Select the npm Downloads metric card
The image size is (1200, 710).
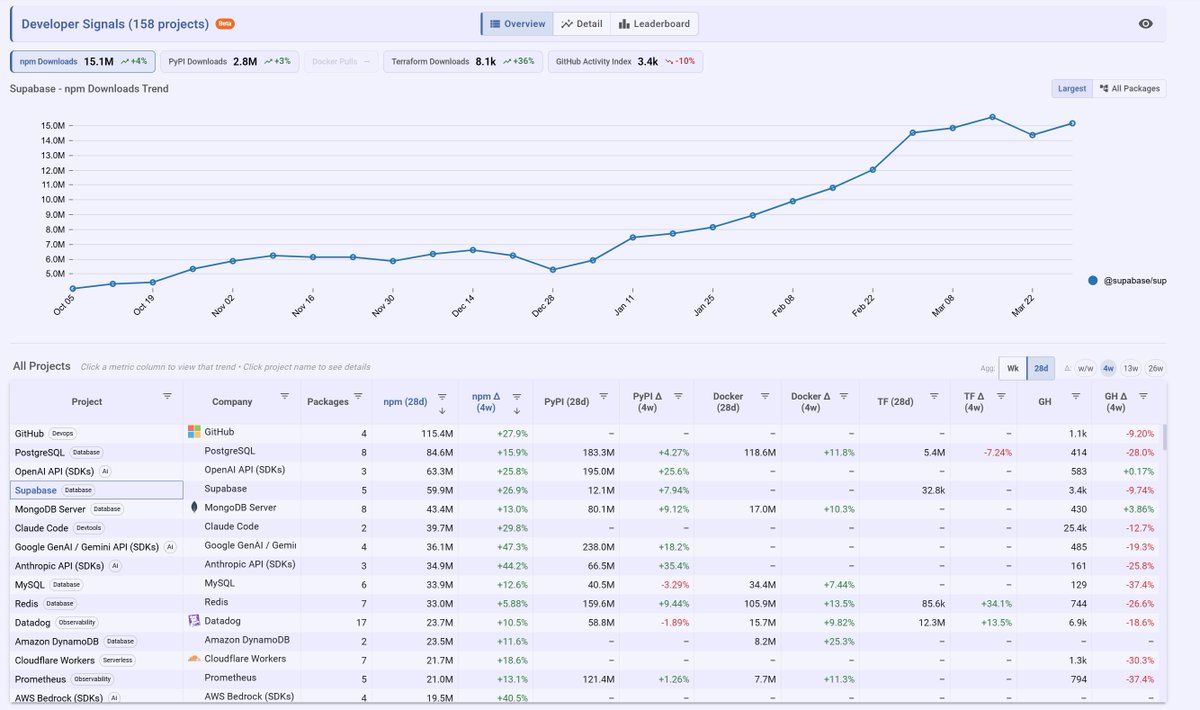click(83, 61)
